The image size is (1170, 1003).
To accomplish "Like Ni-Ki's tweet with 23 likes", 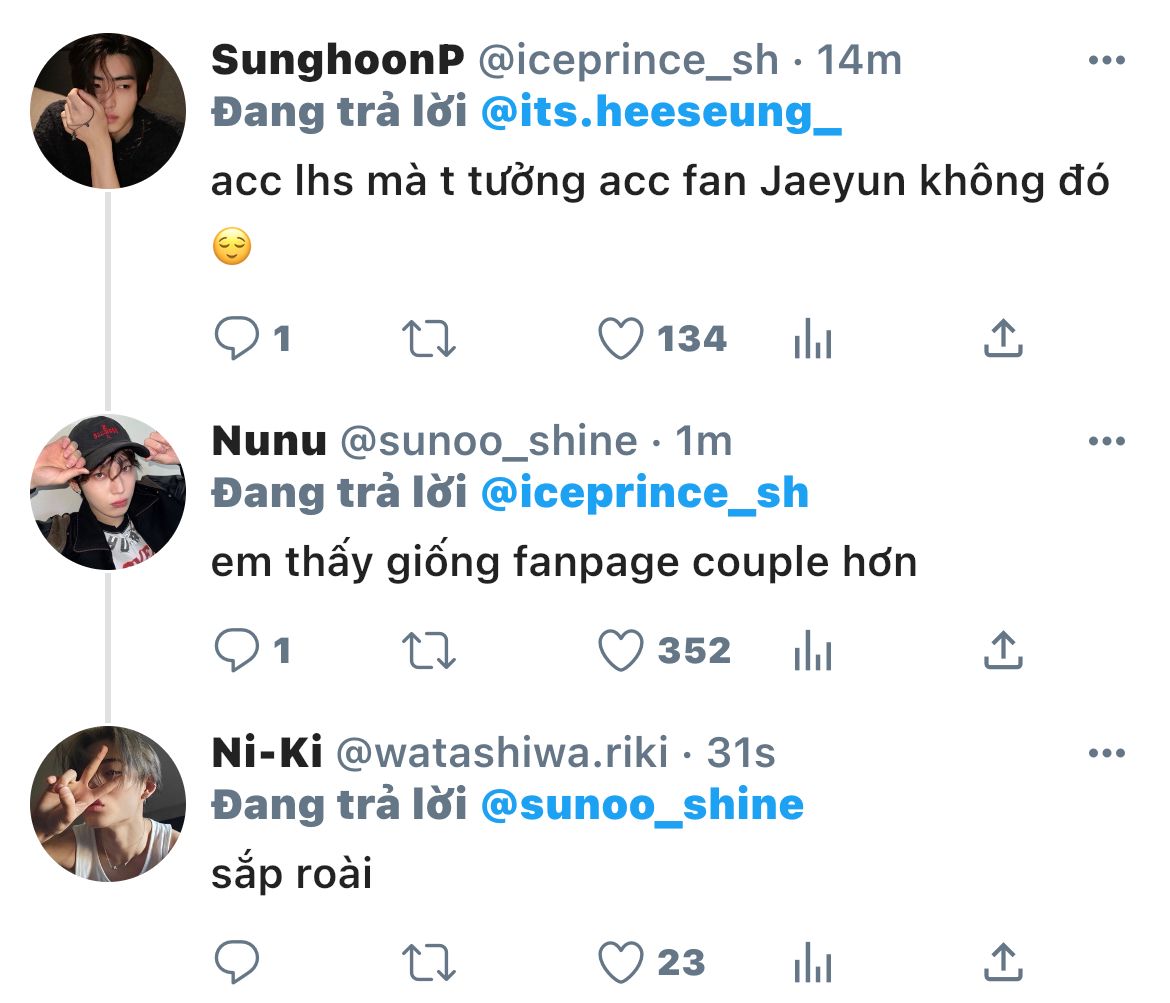I will [620, 963].
